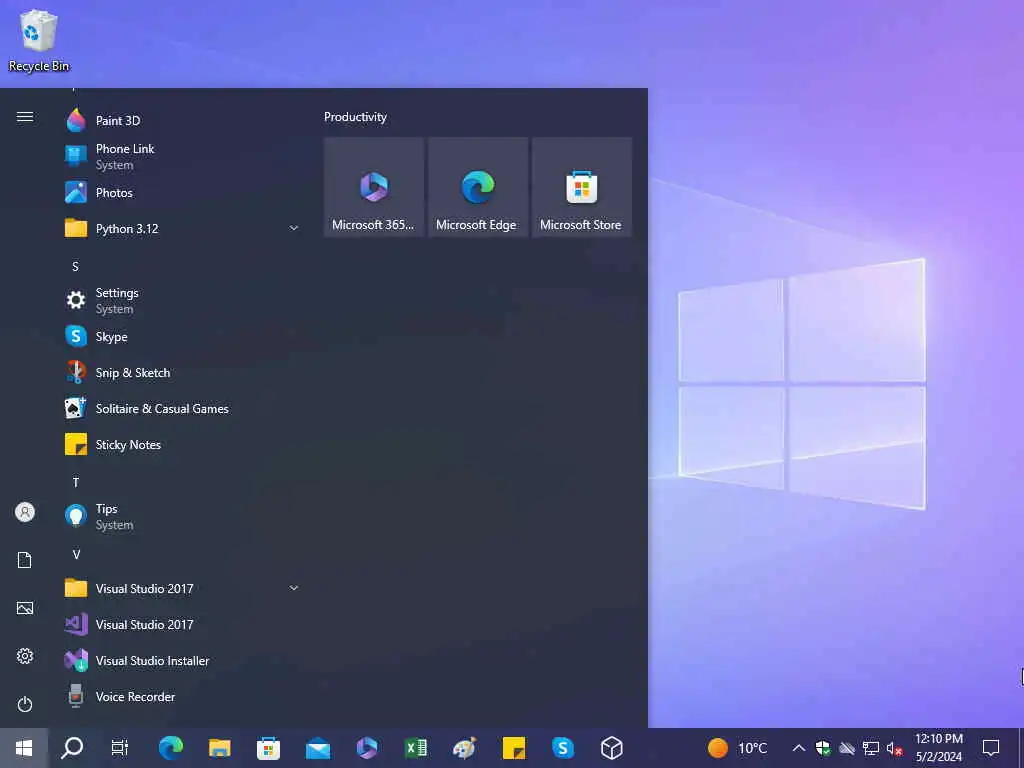1024x768 pixels.
Task: Launch Microsoft Edge from the taskbar
Action: (171, 748)
